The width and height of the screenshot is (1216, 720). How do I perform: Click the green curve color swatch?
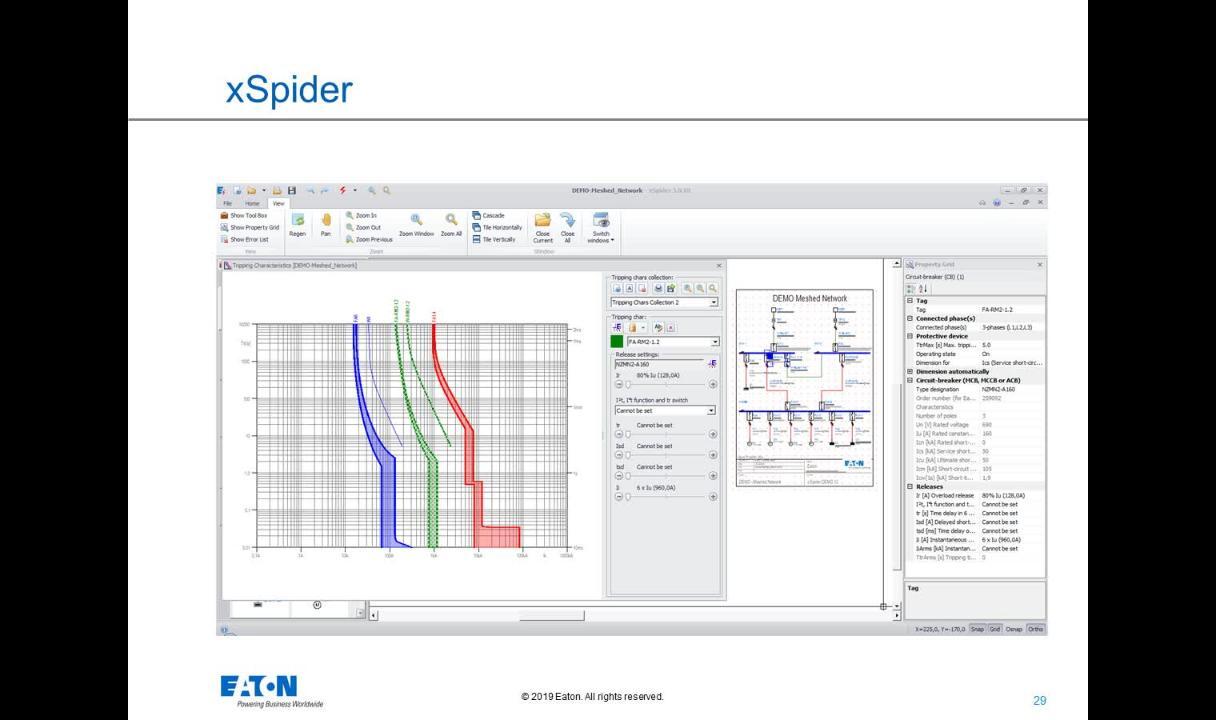618,341
